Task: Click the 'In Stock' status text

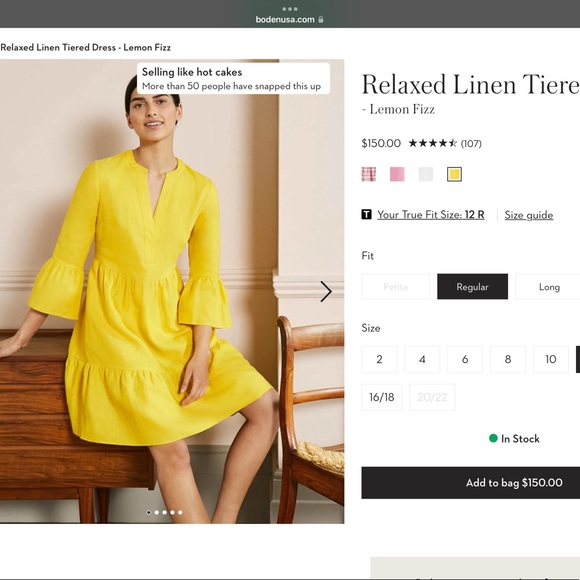Action: coord(520,439)
